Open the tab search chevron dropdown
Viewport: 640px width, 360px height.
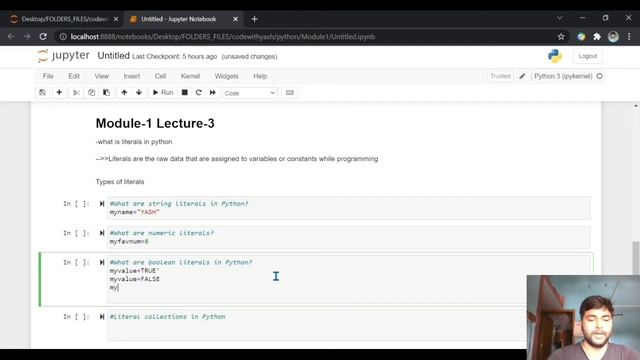pos(560,18)
